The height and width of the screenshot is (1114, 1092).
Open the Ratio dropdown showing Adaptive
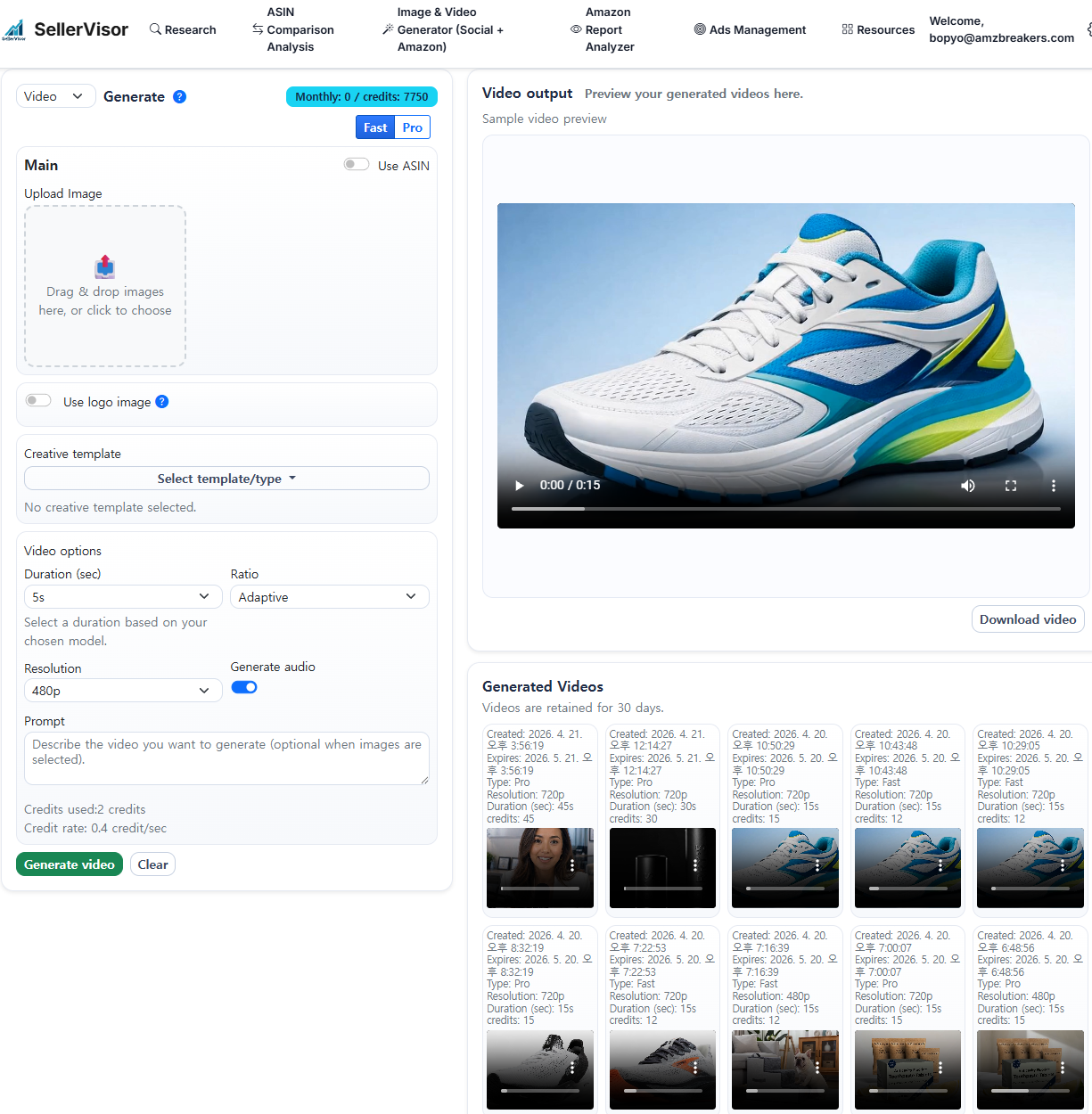329,597
